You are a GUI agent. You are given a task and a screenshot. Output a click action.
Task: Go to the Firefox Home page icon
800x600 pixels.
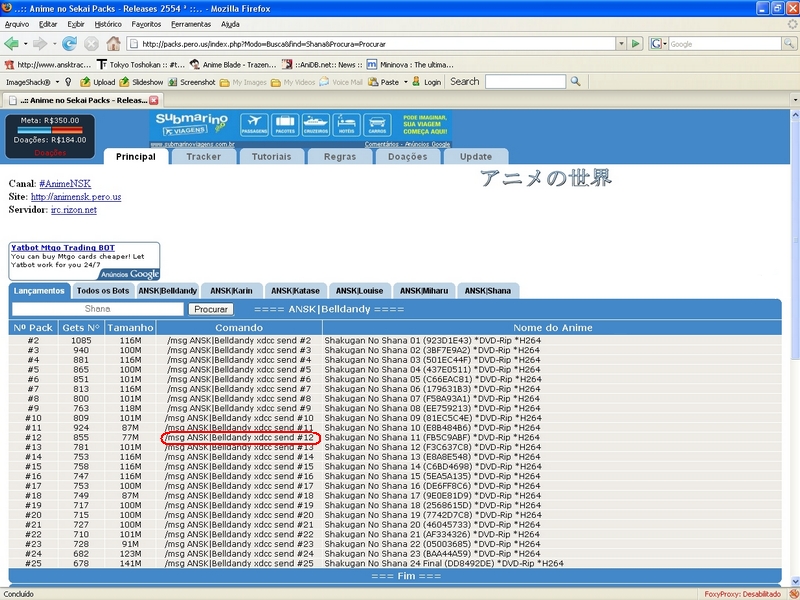point(113,44)
